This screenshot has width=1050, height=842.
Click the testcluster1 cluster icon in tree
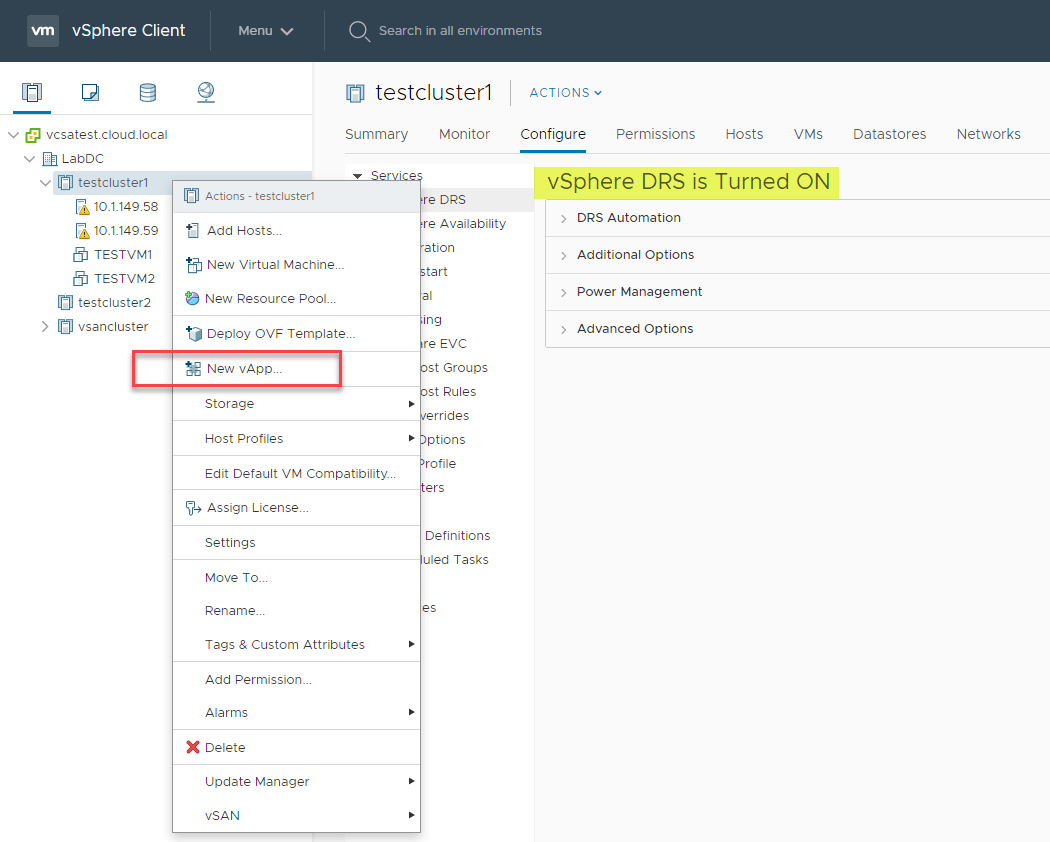(66, 183)
